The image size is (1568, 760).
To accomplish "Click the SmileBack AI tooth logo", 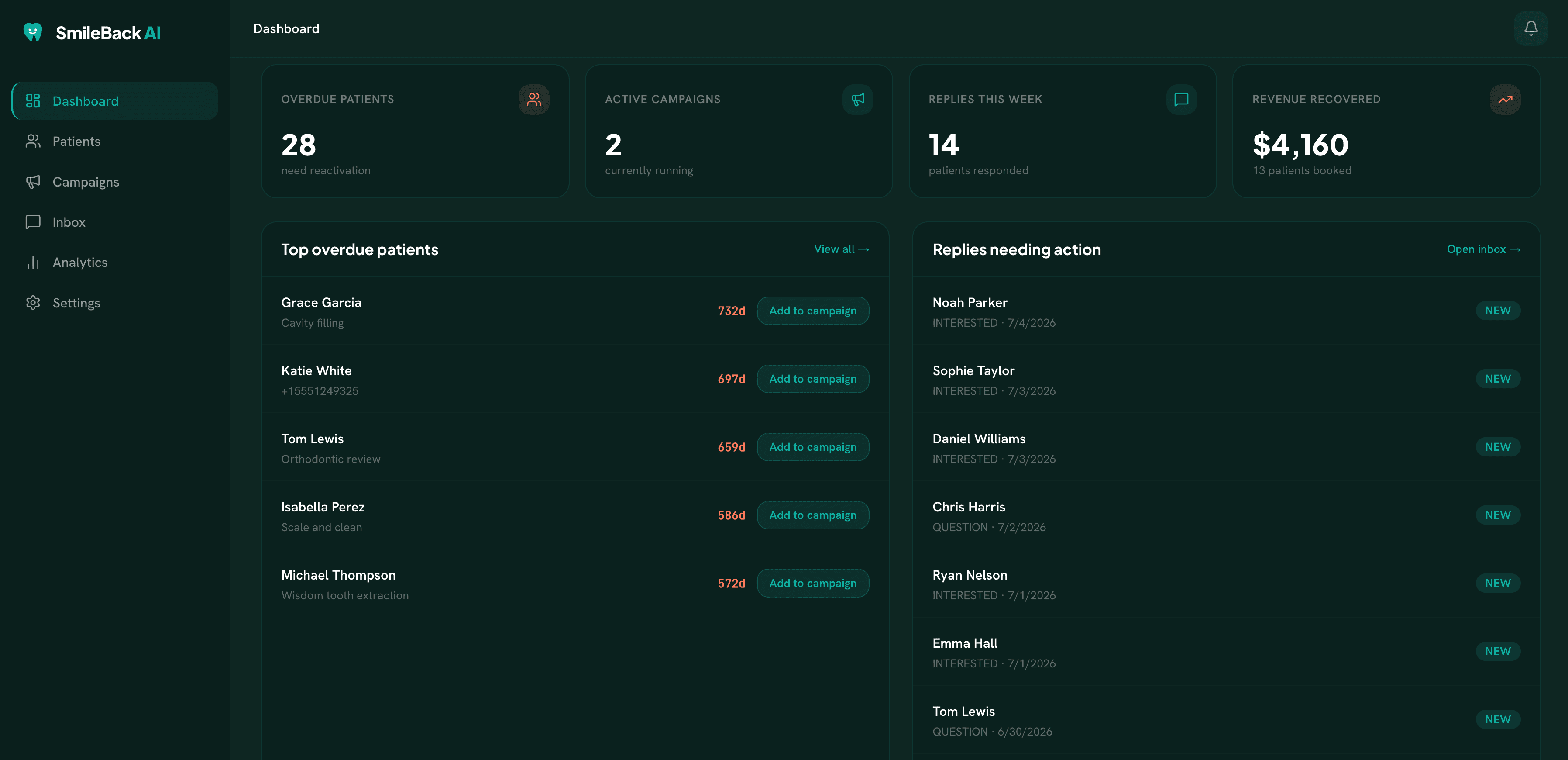I will 33,31.
